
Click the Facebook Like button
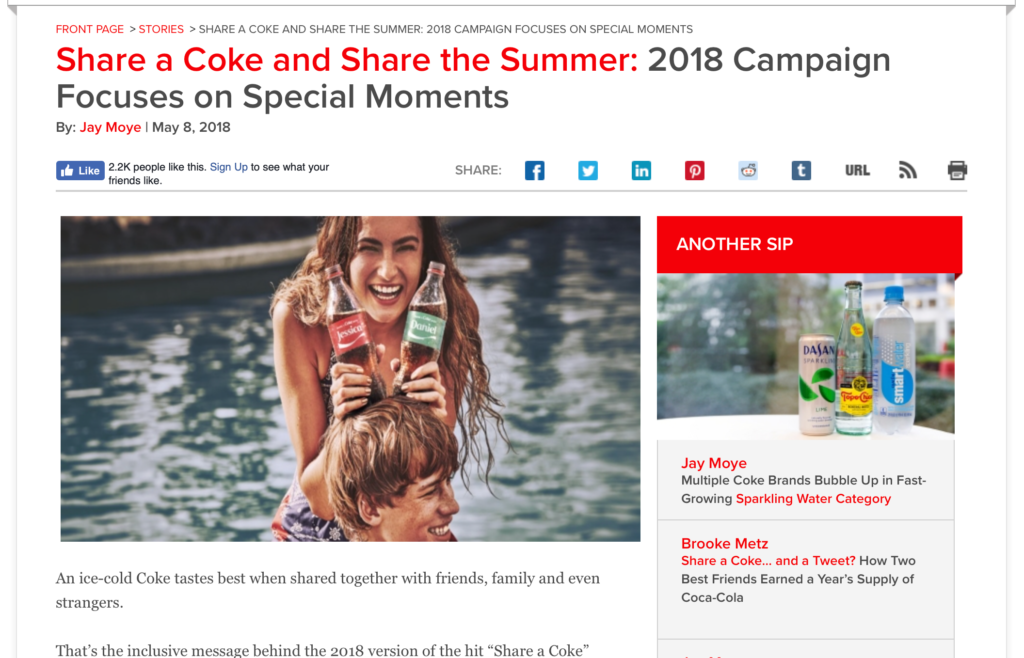[x=80, y=171]
